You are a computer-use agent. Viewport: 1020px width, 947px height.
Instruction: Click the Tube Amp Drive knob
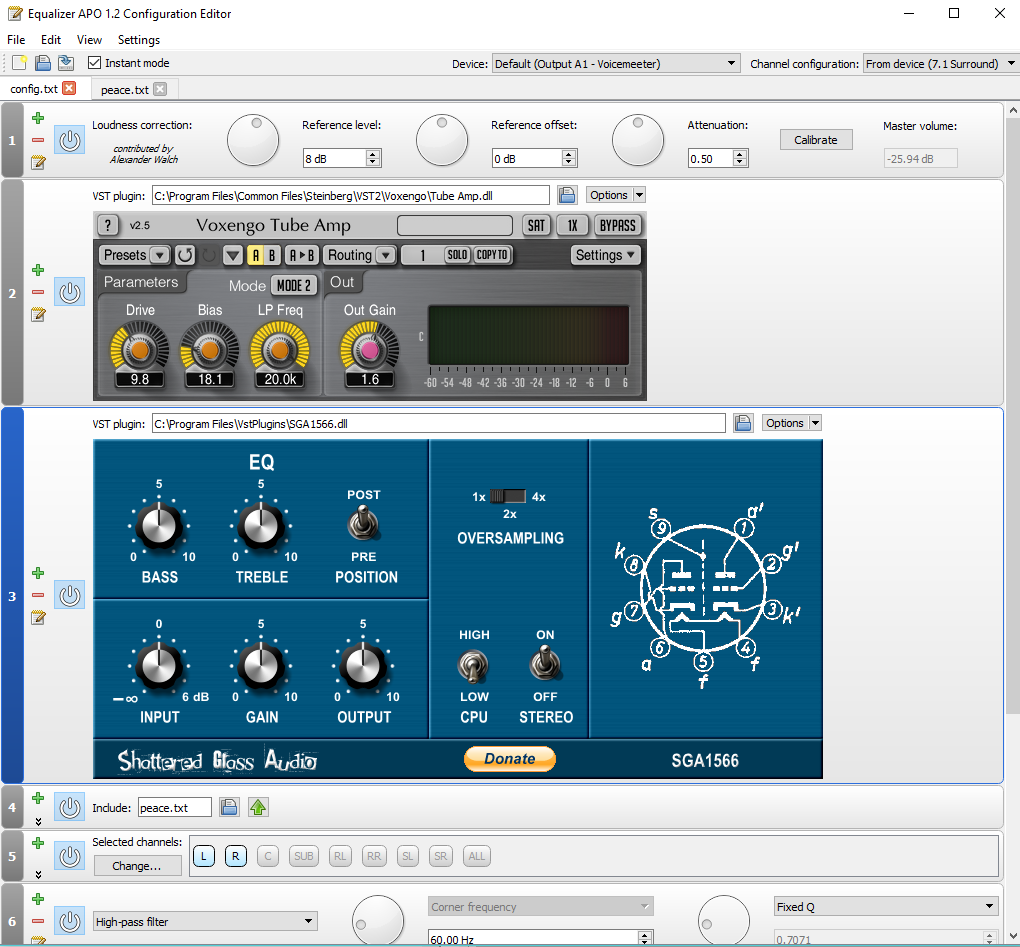pyautogui.click(x=140, y=351)
